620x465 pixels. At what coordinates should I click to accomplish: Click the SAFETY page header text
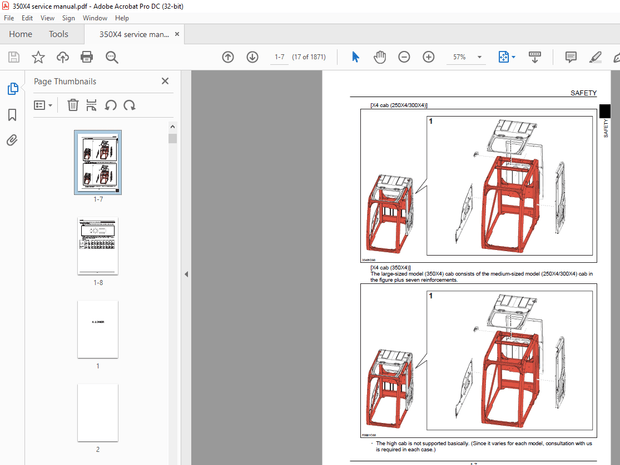point(583,93)
